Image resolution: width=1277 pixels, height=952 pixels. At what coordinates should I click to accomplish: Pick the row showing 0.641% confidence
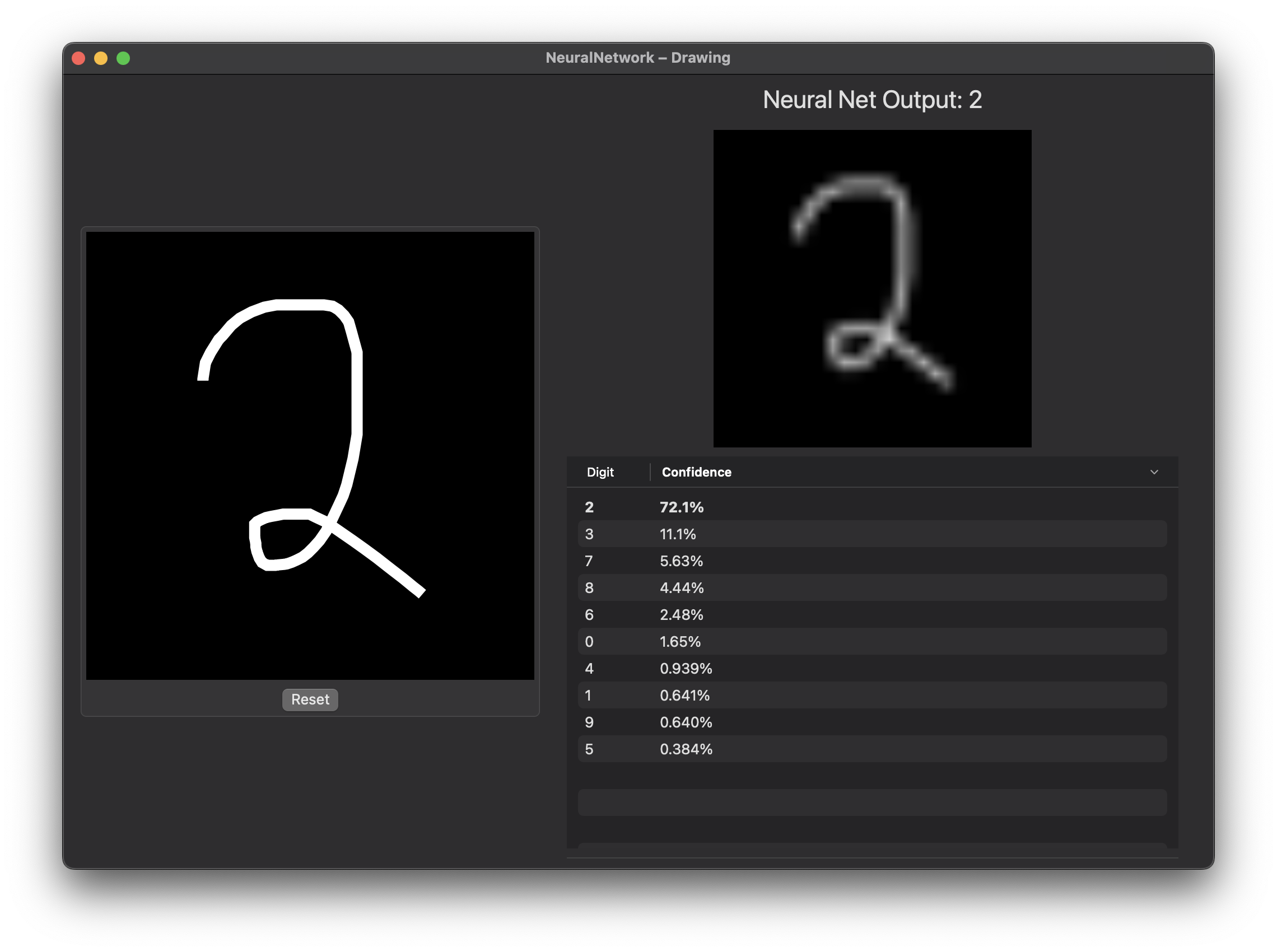(x=872, y=696)
